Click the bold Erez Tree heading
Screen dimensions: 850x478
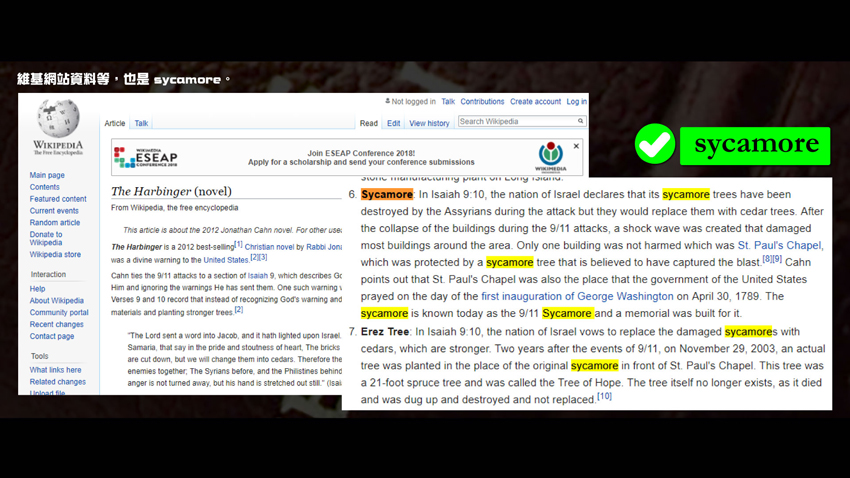click(385, 332)
